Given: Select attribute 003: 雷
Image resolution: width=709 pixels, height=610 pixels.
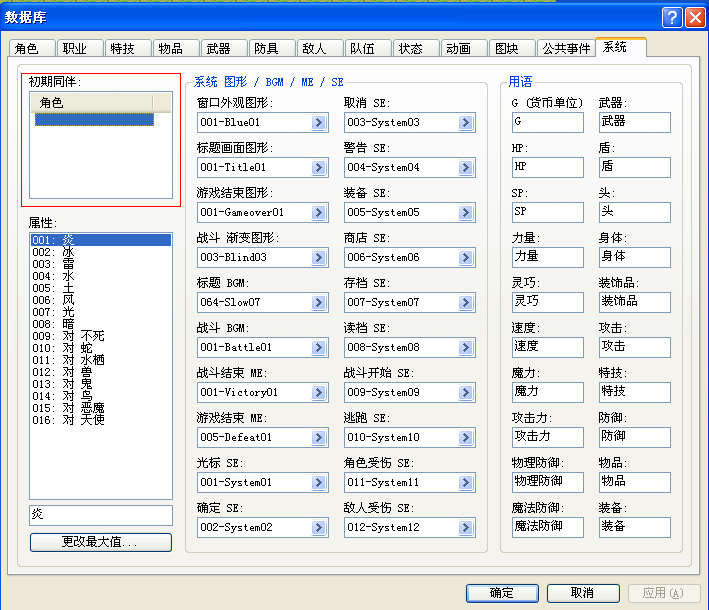Looking at the screenshot, I should (101, 264).
